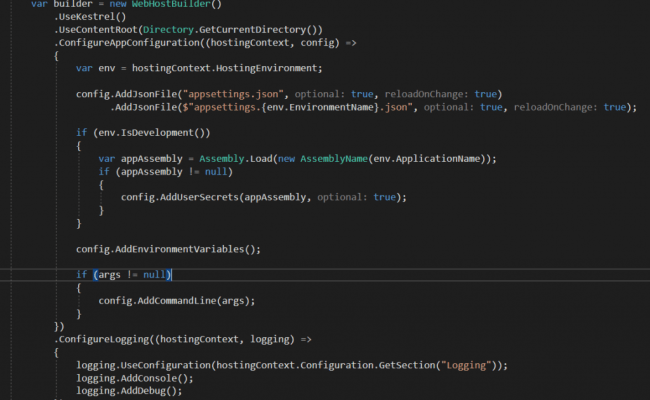This screenshot has width=650, height=400.
Task: Click "config.AddCommandLine(args);" line
Action: [177, 301]
